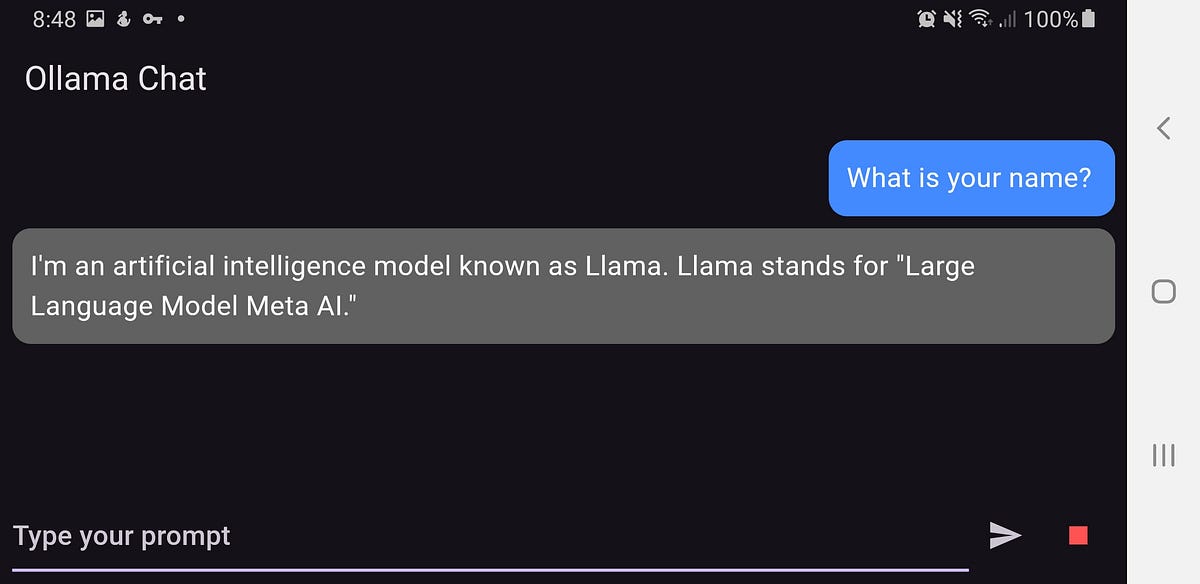Tap the vibrate mode status icon
Screen dimensions: 1200x584
coord(955,17)
